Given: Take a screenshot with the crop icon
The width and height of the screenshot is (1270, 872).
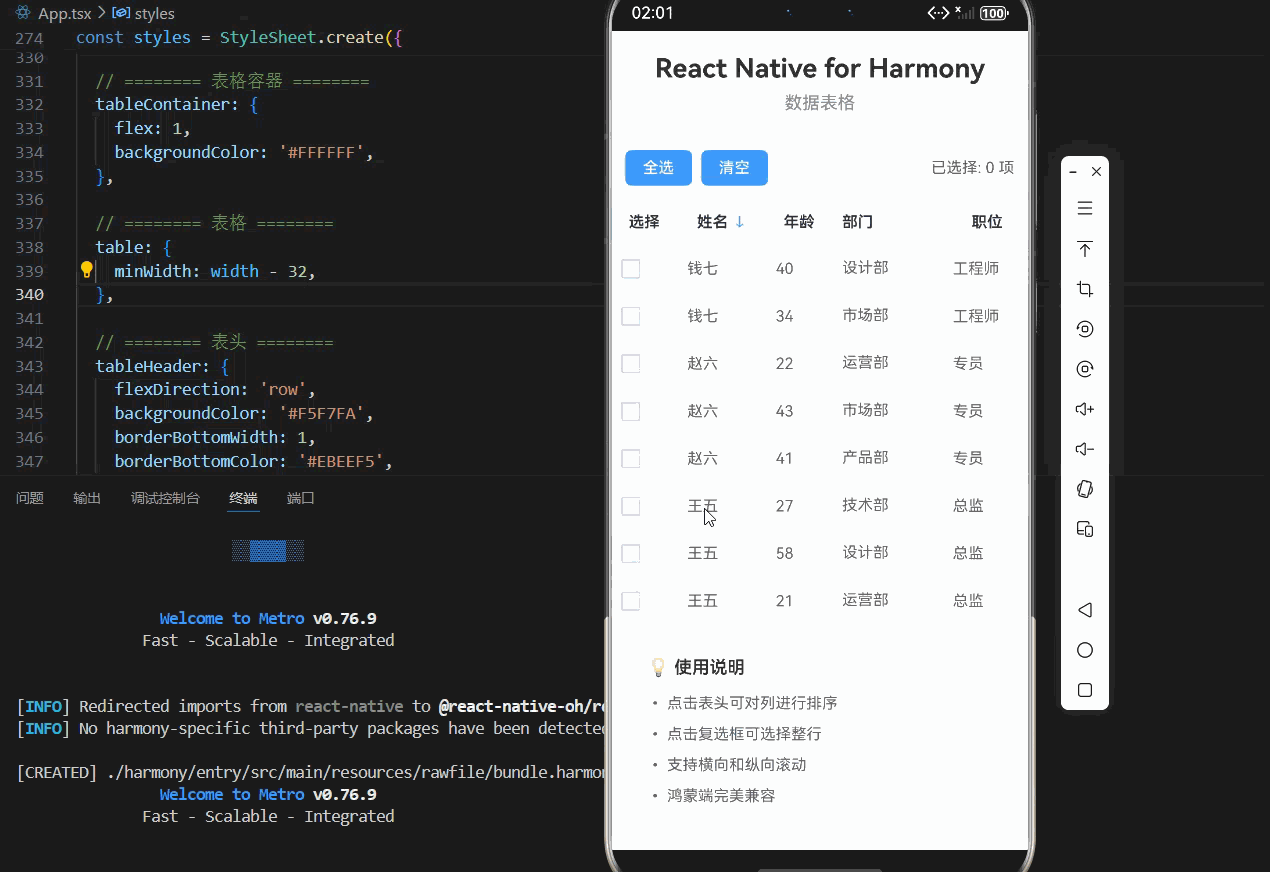Looking at the screenshot, I should click(x=1085, y=289).
